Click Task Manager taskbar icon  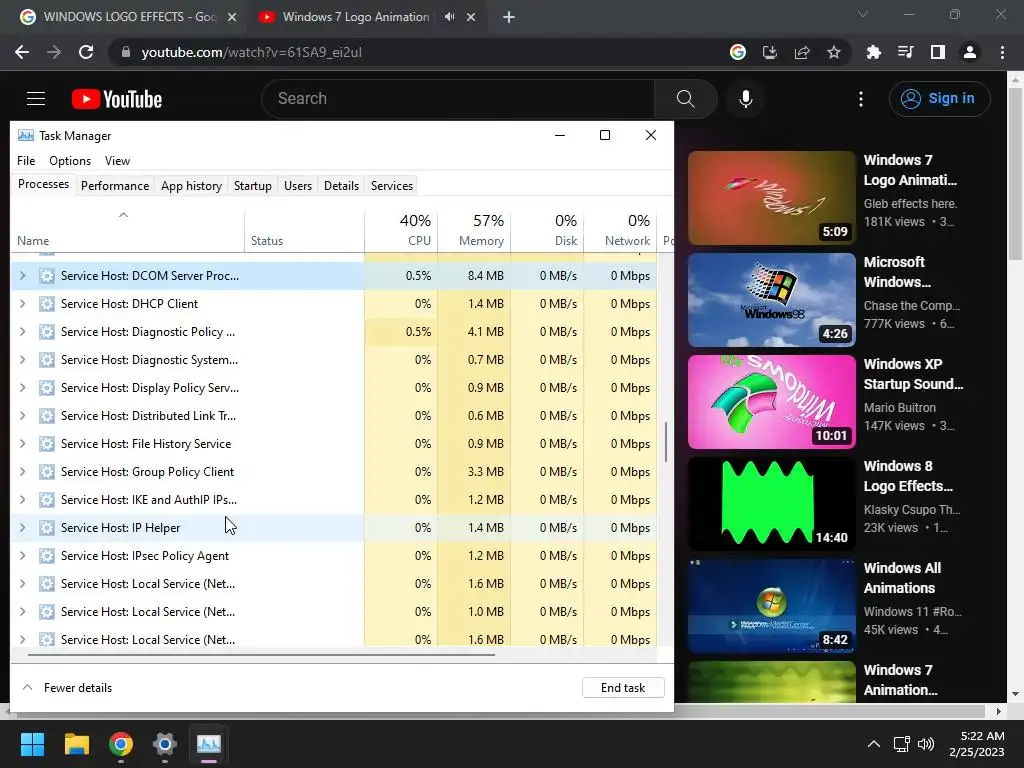click(209, 744)
